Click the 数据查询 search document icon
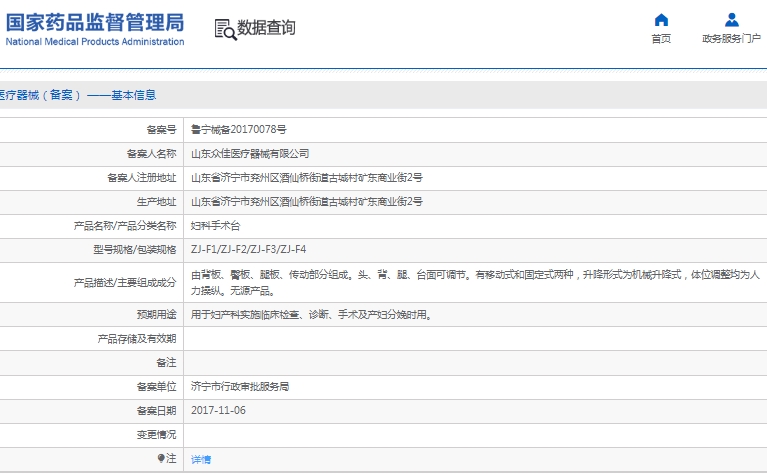This screenshot has width=767, height=474. click(226, 29)
